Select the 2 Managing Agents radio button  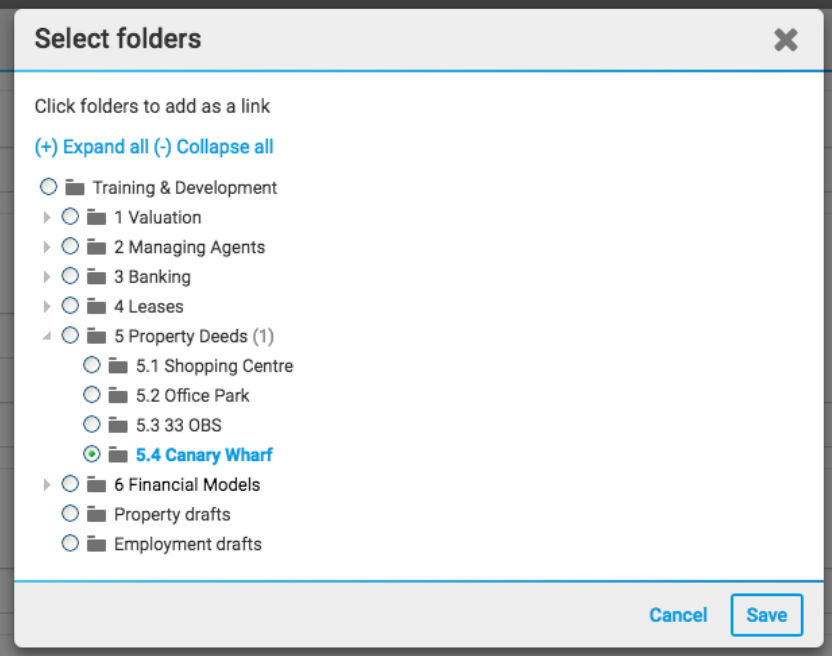[x=70, y=246]
